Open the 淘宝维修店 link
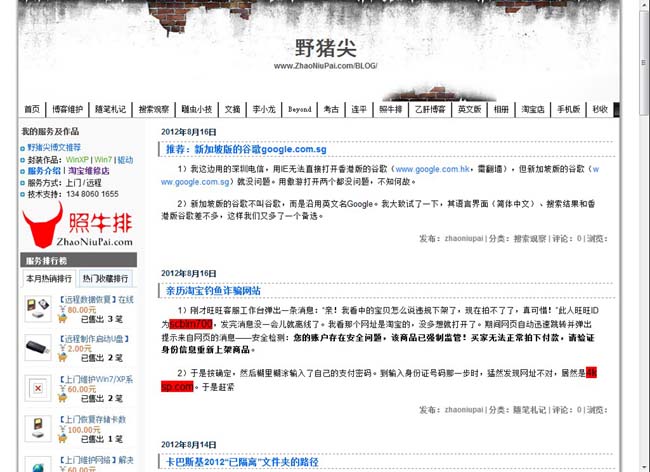 tap(88, 171)
